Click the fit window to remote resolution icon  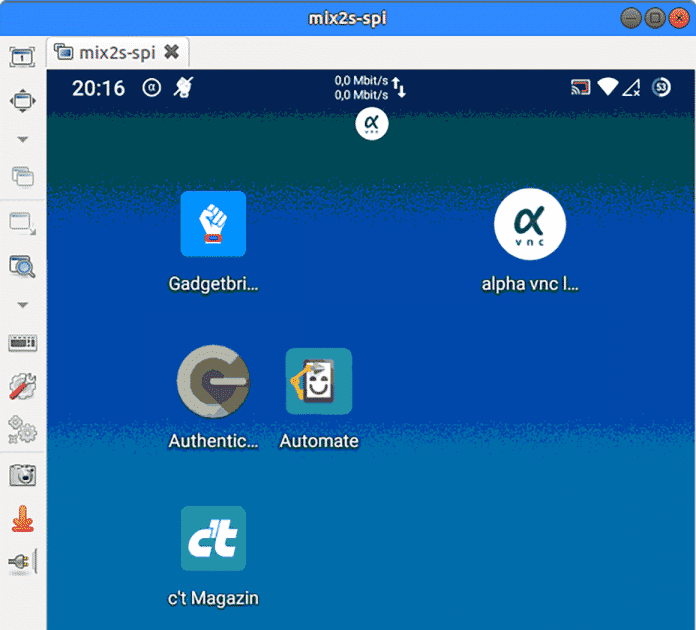[22, 101]
